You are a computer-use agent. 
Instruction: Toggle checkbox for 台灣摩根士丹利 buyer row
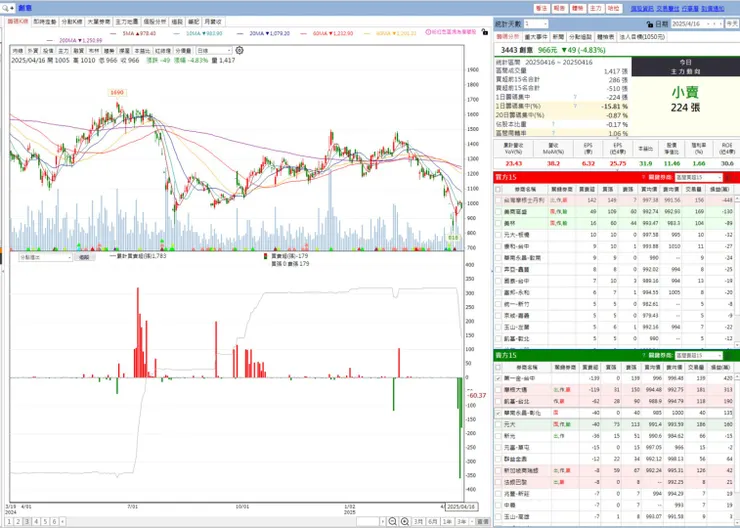click(498, 201)
